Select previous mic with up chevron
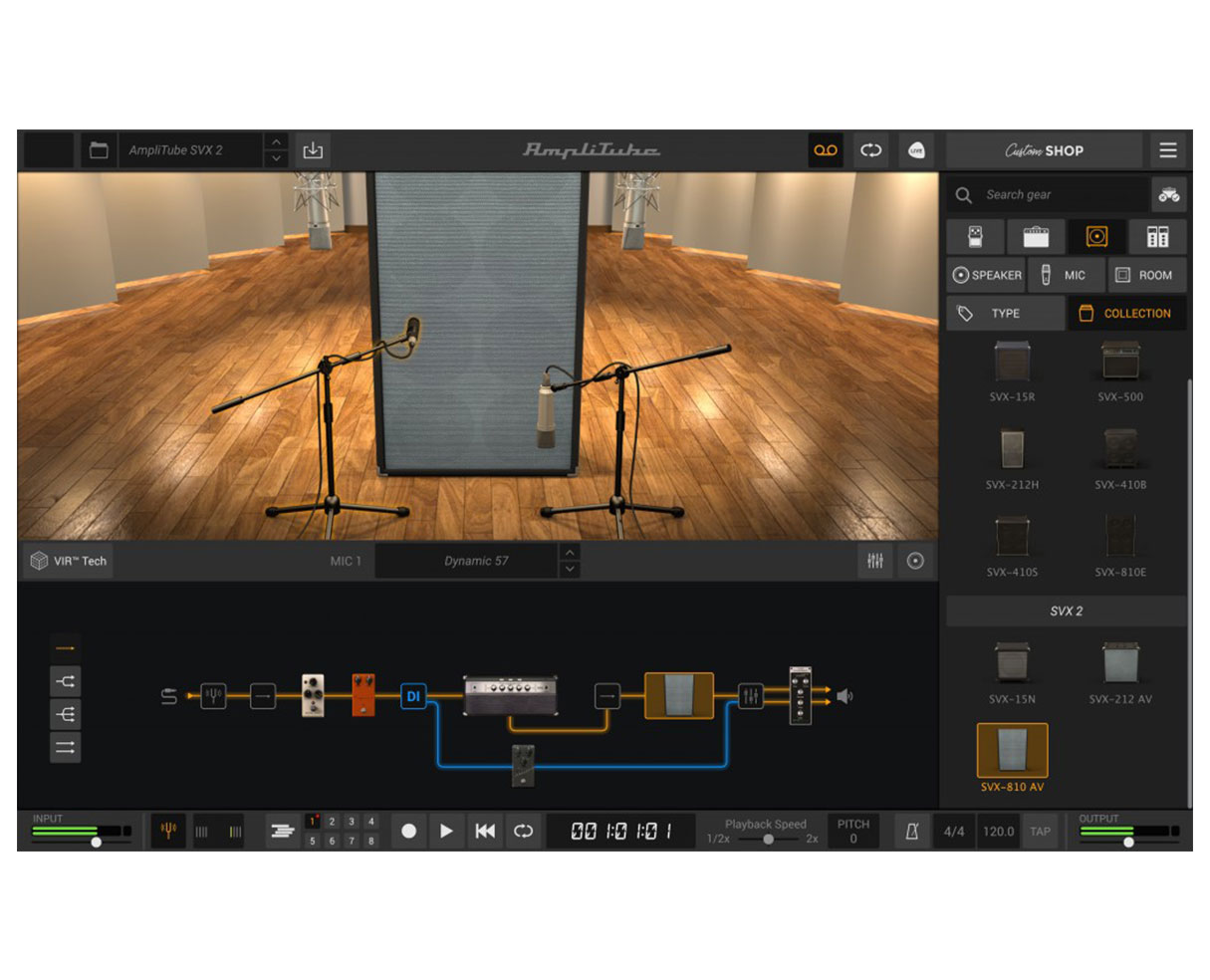1210x980 pixels. [570, 552]
